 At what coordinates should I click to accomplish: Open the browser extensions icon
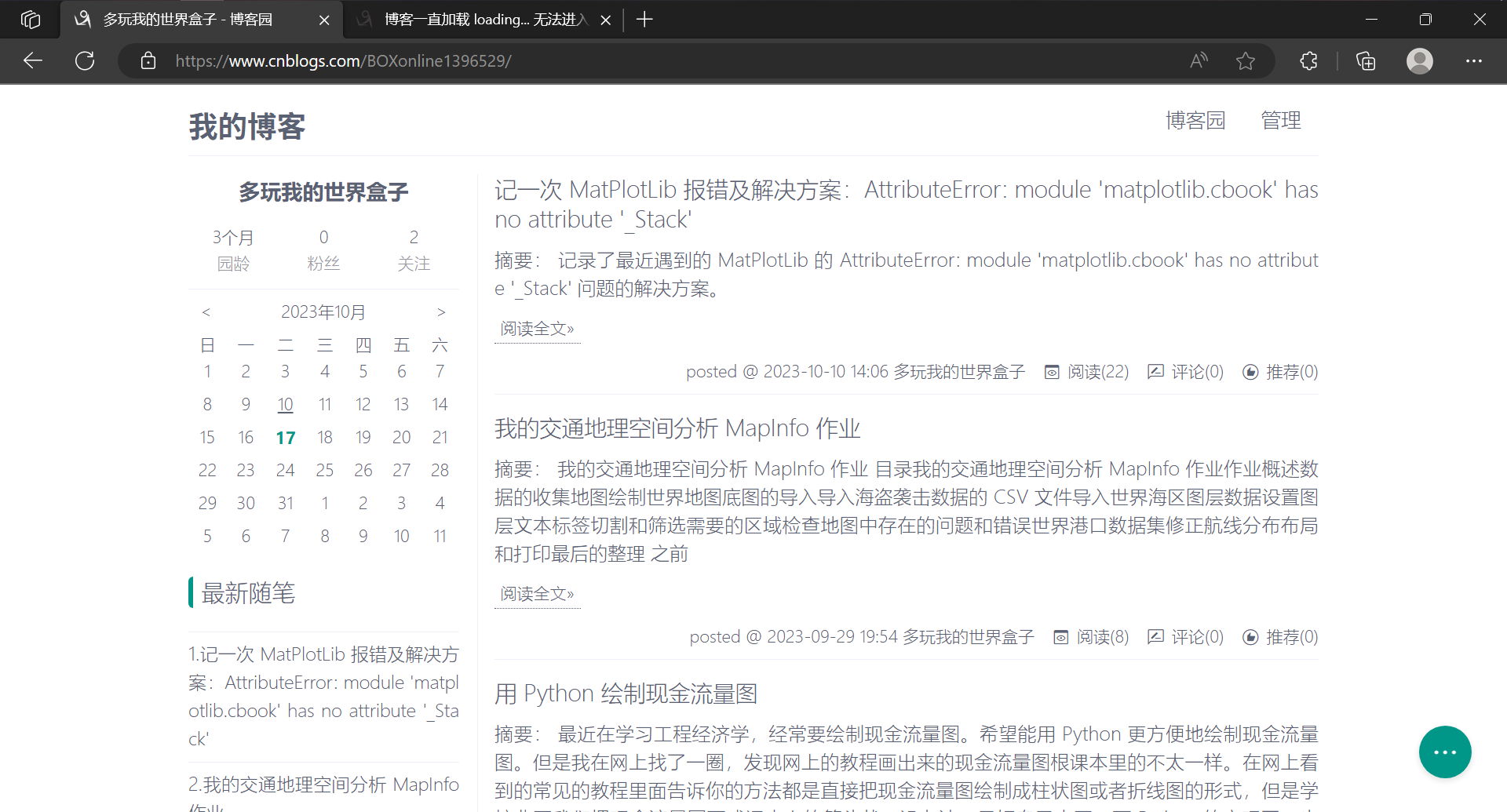[x=1308, y=61]
